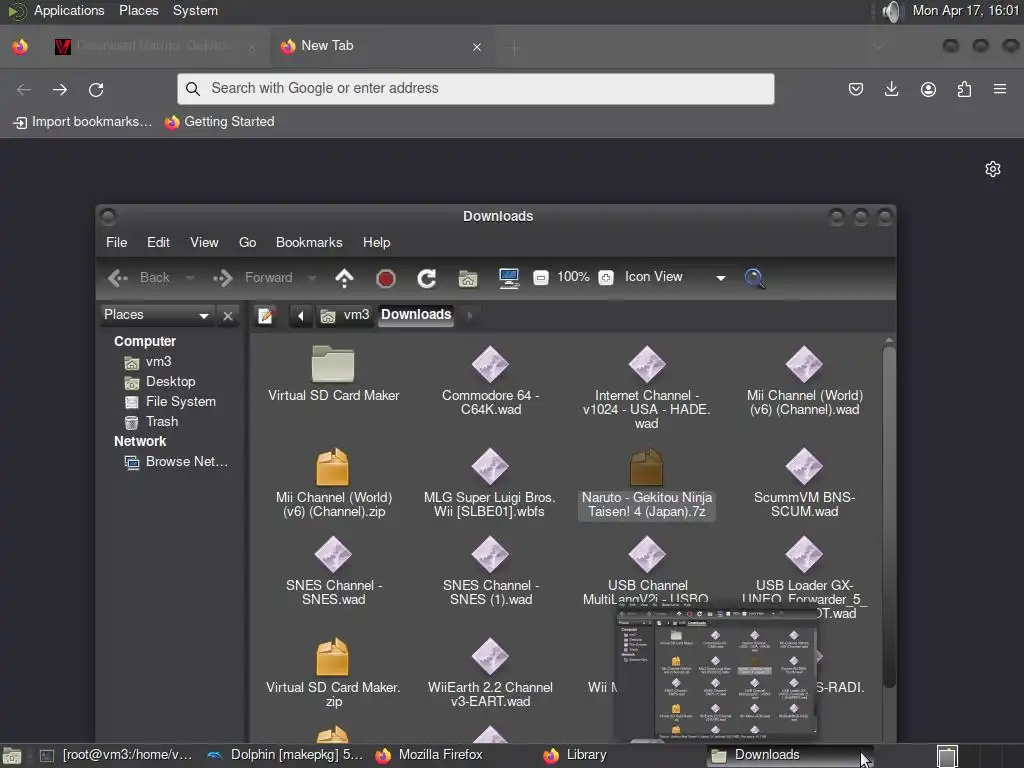
Task: Stop loading with the red stop icon
Action: tap(386, 279)
